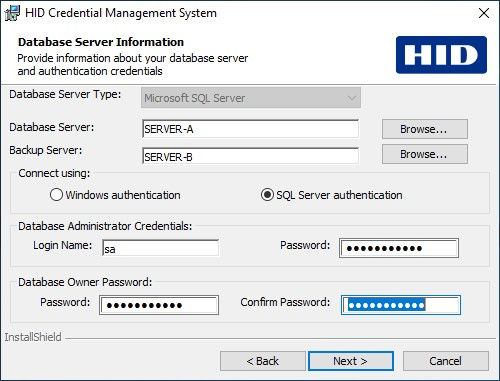Click the SQL Server authentication label text
The image size is (500, 381).
pyautogui.click(x=339, y=195)
